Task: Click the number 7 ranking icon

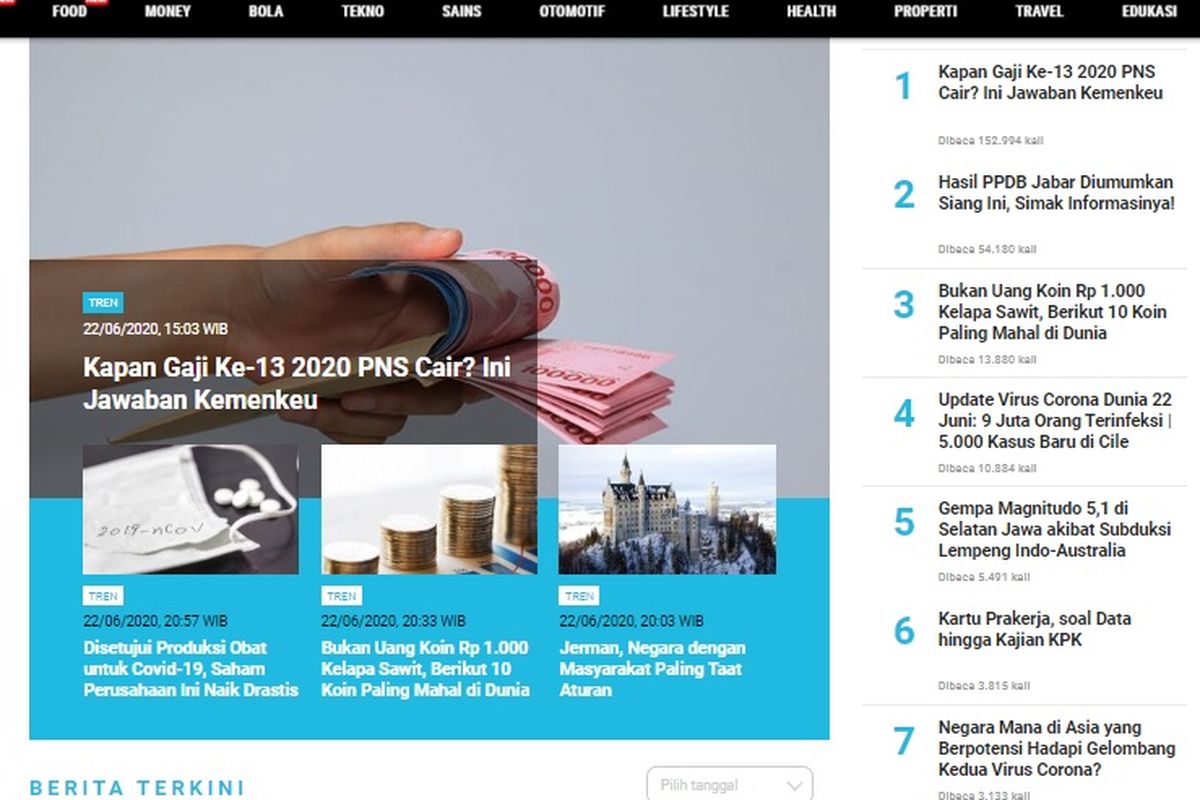Action: (x=904, y=742)
